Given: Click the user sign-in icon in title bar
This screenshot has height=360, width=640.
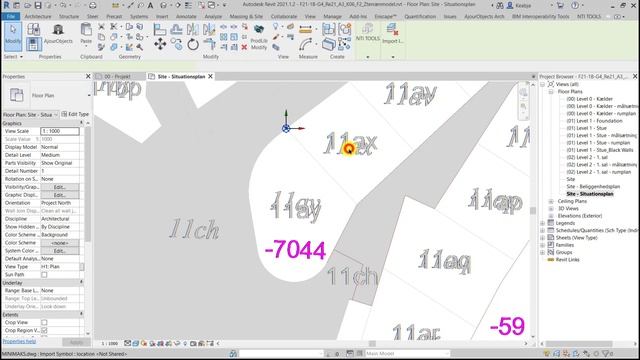Looking at the screenshot, I should (510, 6).
